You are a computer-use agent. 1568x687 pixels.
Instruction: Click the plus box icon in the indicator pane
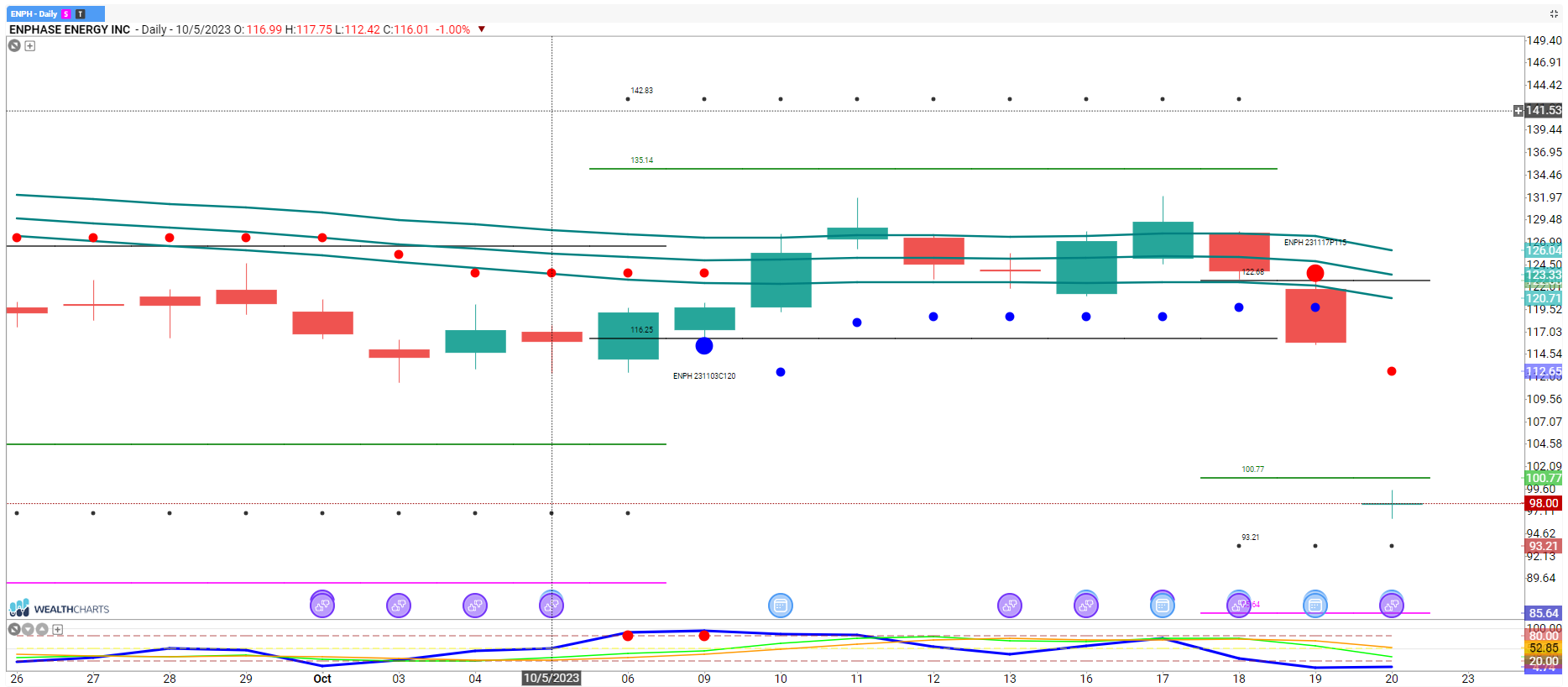point(58,629)
